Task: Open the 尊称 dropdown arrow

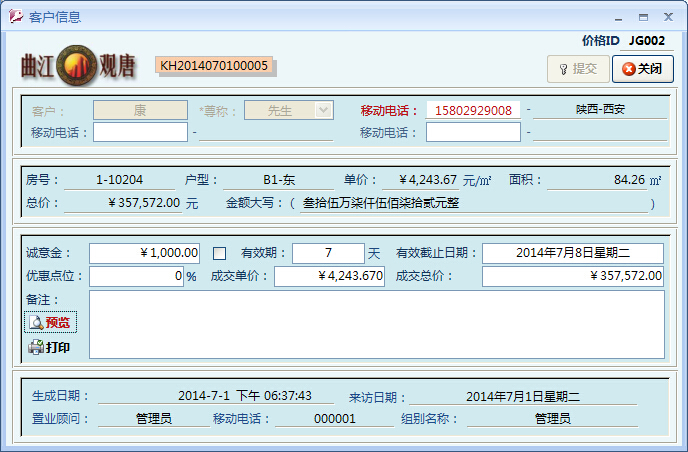Action: [323, 110]
